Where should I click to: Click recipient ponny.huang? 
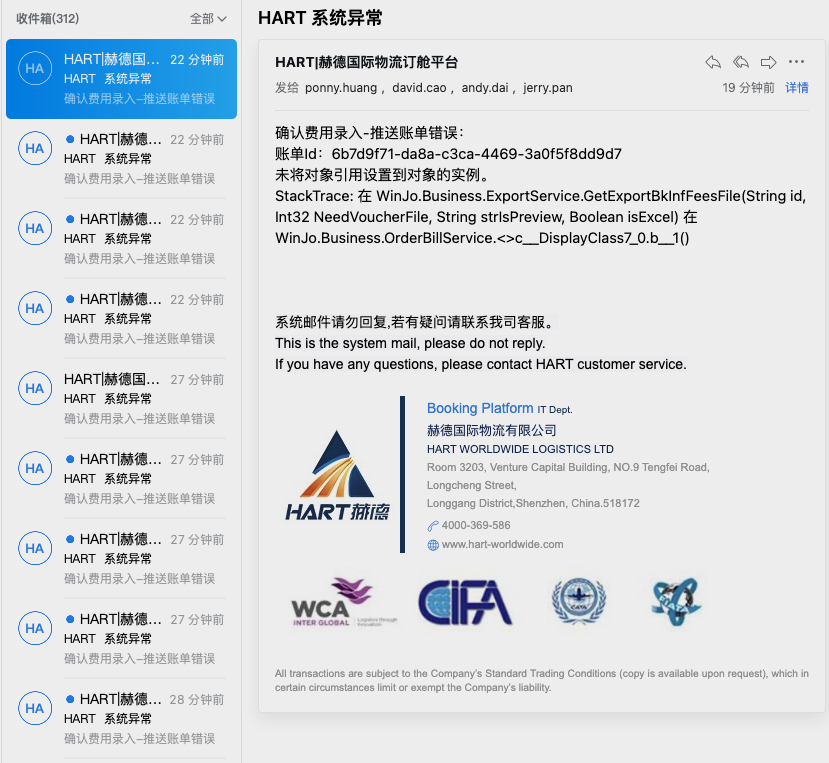tap(341, 88)
